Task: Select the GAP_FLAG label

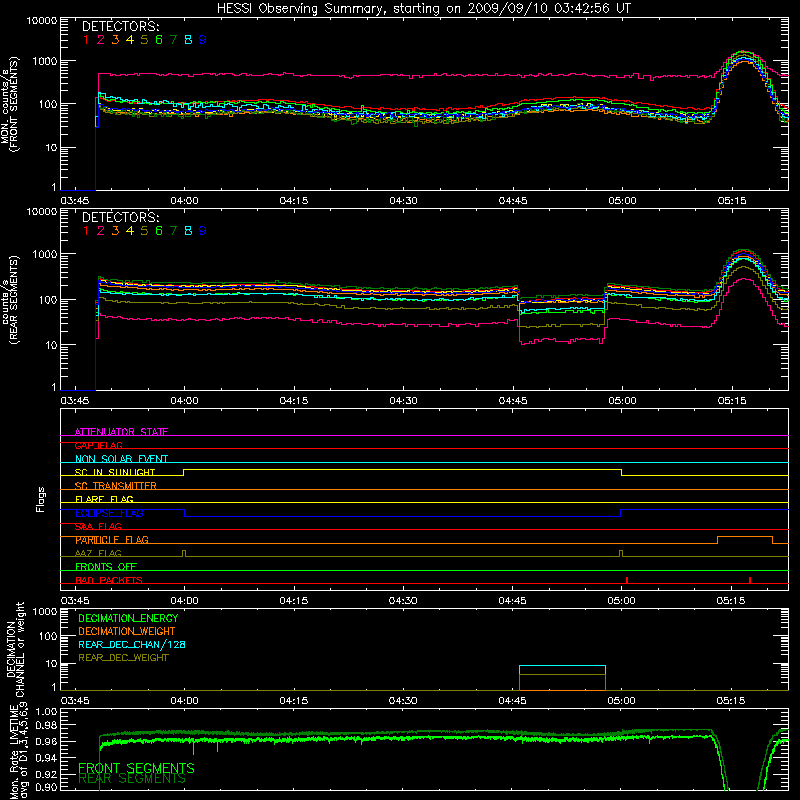Action: (98, 445)
